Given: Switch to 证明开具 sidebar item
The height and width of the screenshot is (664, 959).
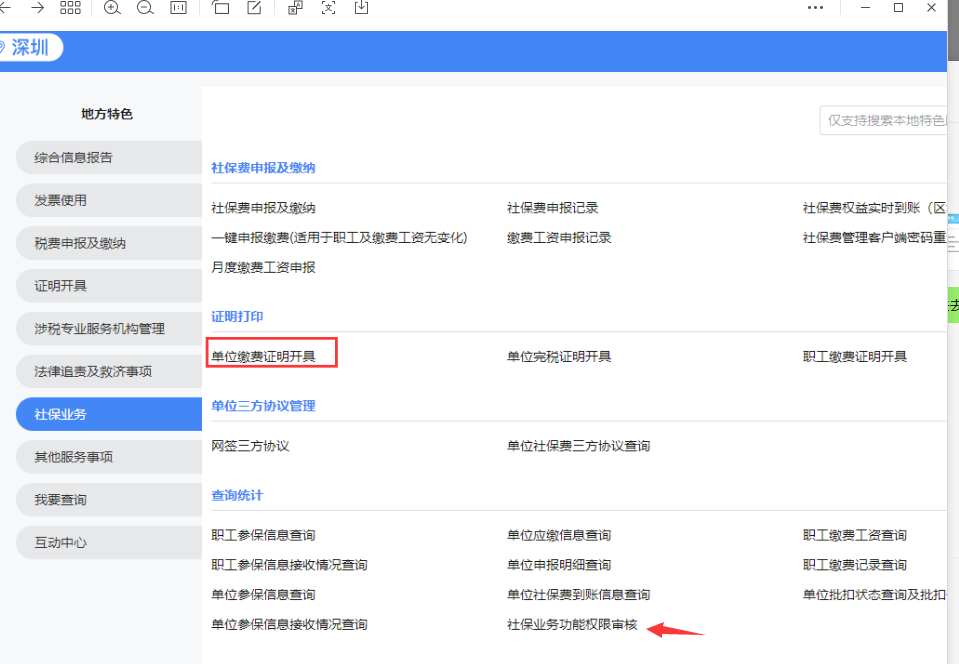Looking at the screenshot, I should (108, 286).
